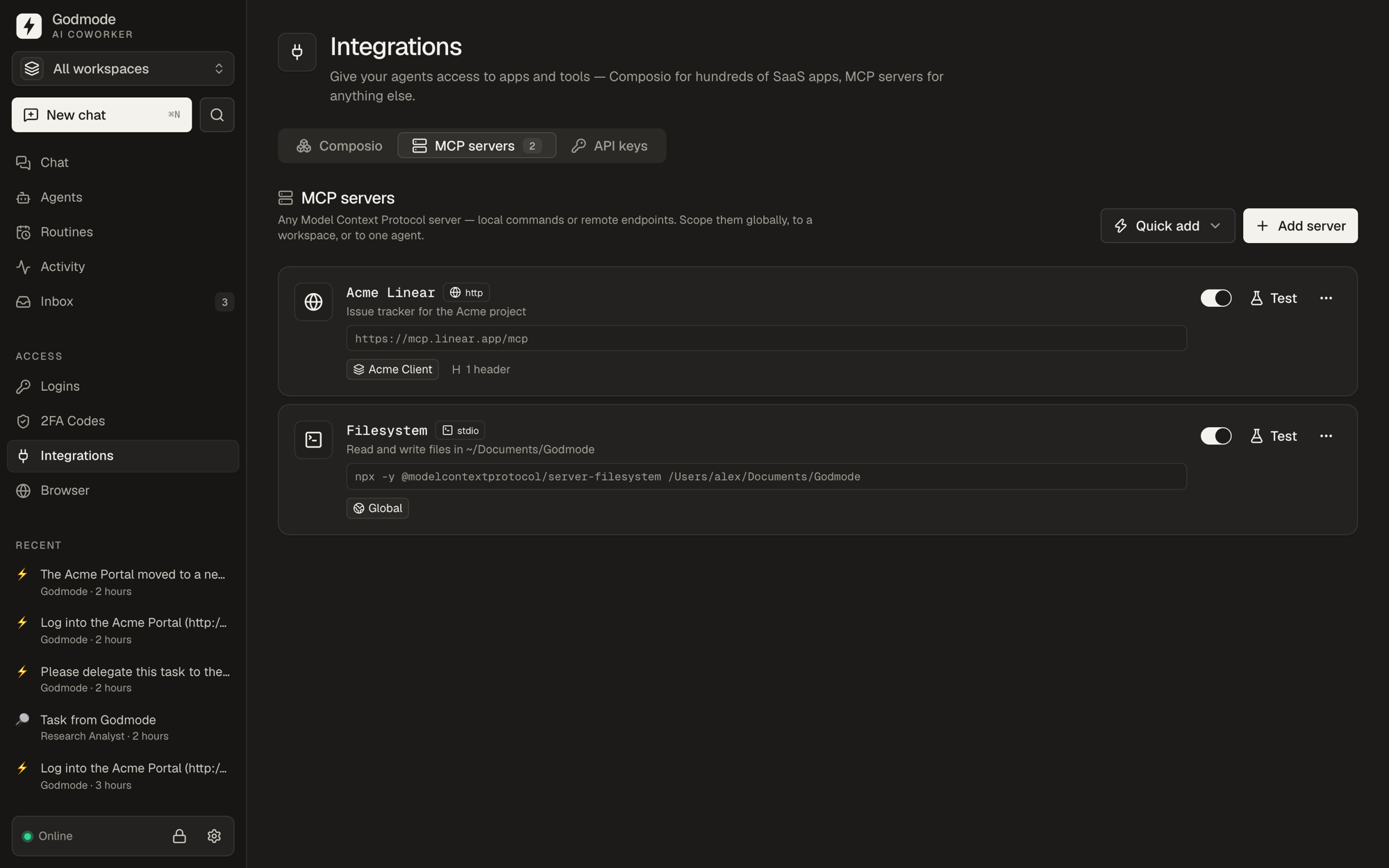This screenshot has width=1389, height=868.
Task: Open the search magnifier button
Action: pos(217,115)
